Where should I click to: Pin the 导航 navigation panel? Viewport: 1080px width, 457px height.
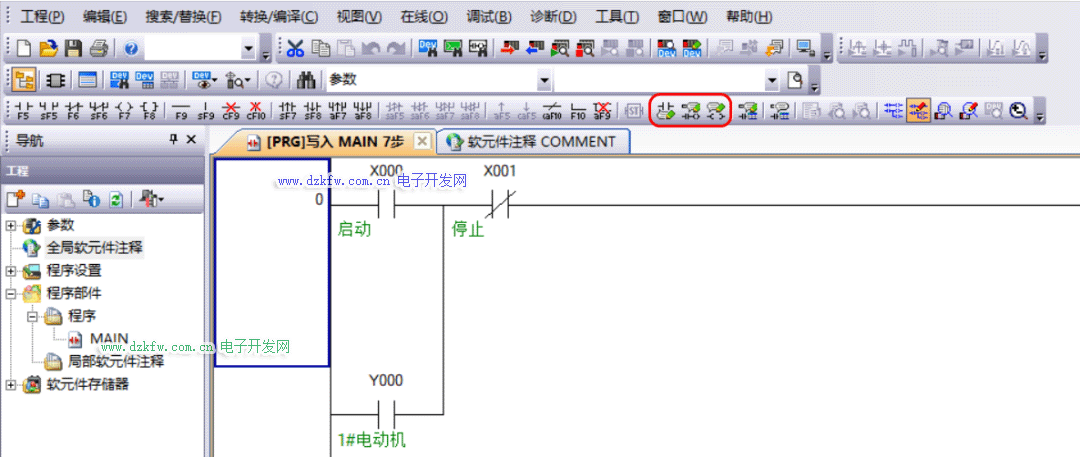click(x=173, y=140)
